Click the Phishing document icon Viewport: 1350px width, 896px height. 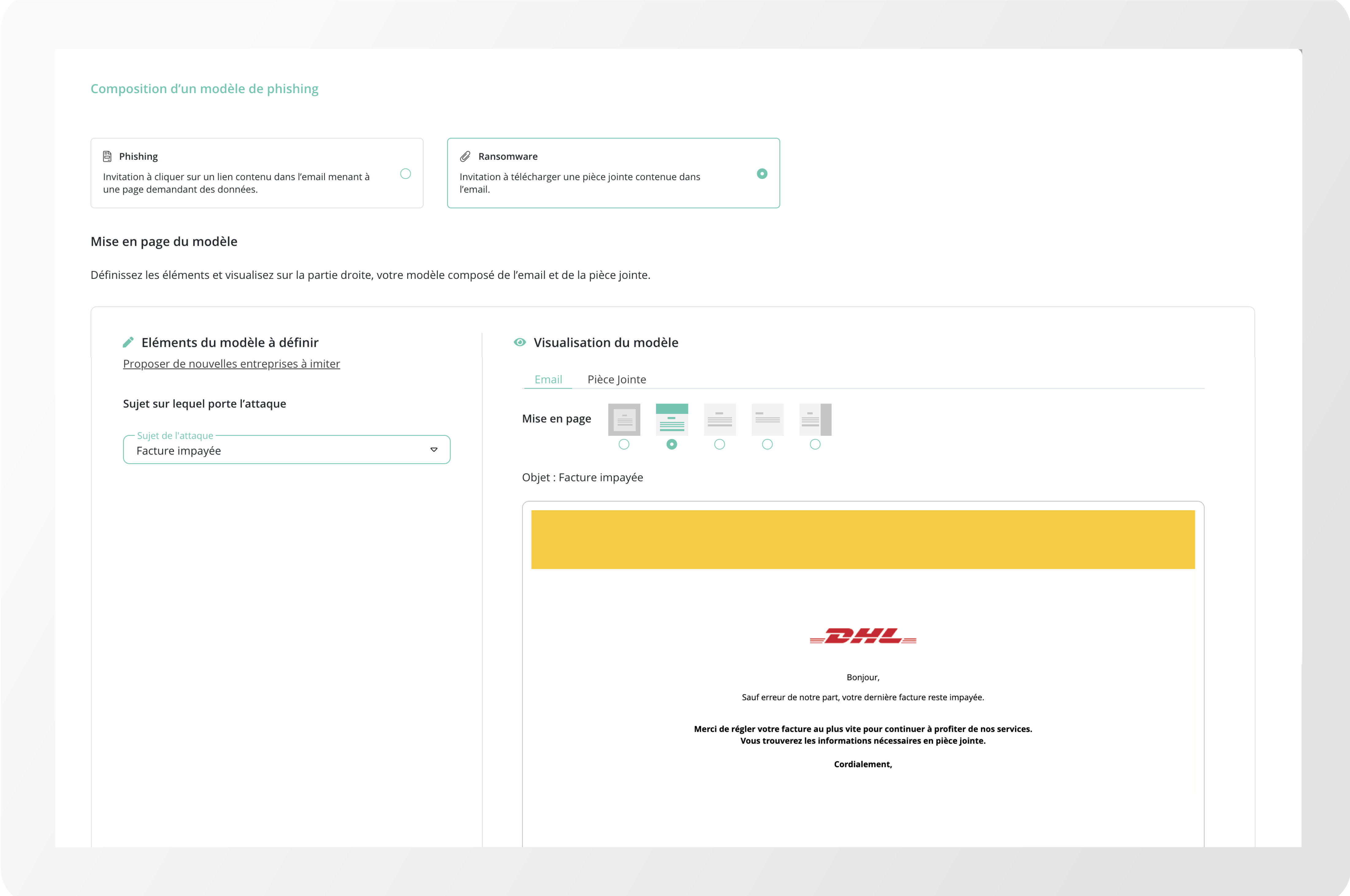pos(107,157)
